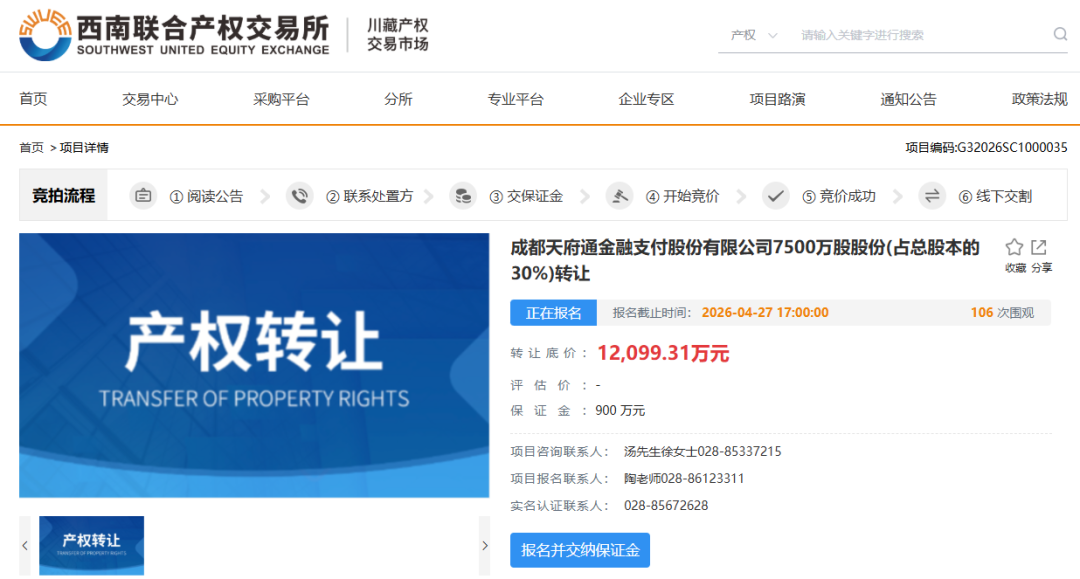Click the next thumbnail arrow
This screenshot has height=579, width=1080.
pos(485,545)
